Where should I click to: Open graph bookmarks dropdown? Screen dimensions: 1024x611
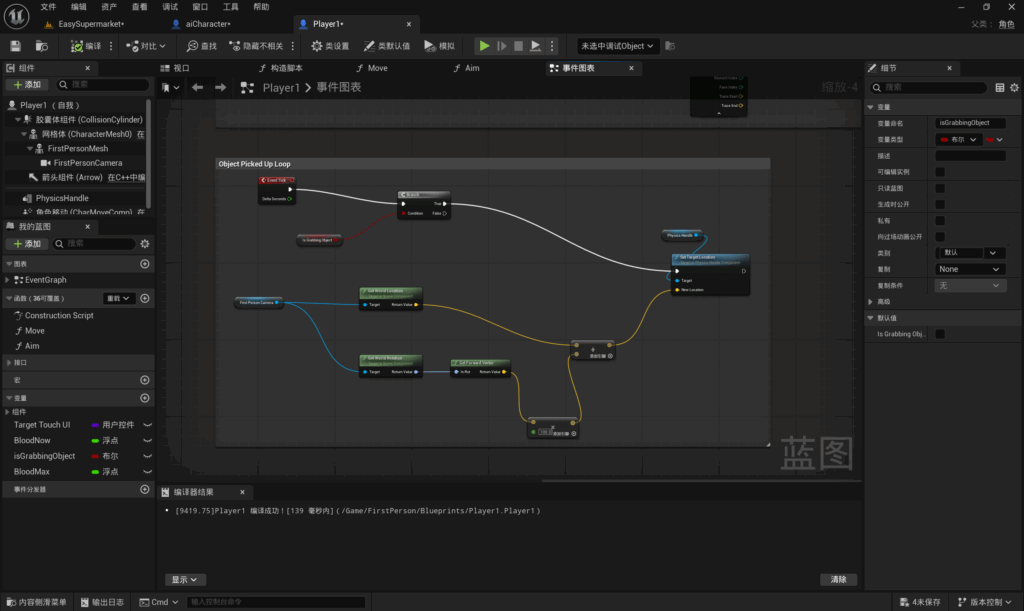[x=170, y=87]
